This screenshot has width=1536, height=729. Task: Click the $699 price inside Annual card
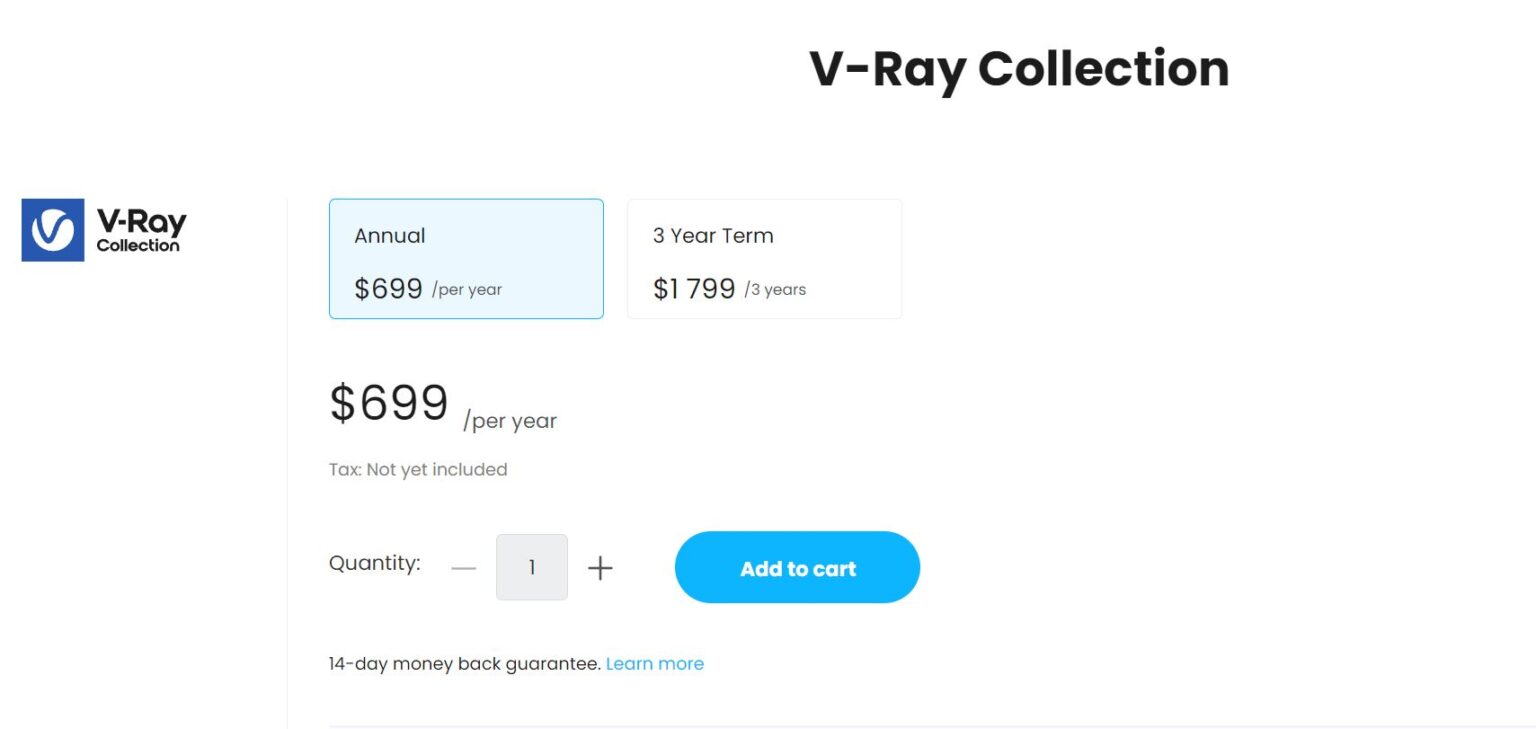(x=389, y=289)
